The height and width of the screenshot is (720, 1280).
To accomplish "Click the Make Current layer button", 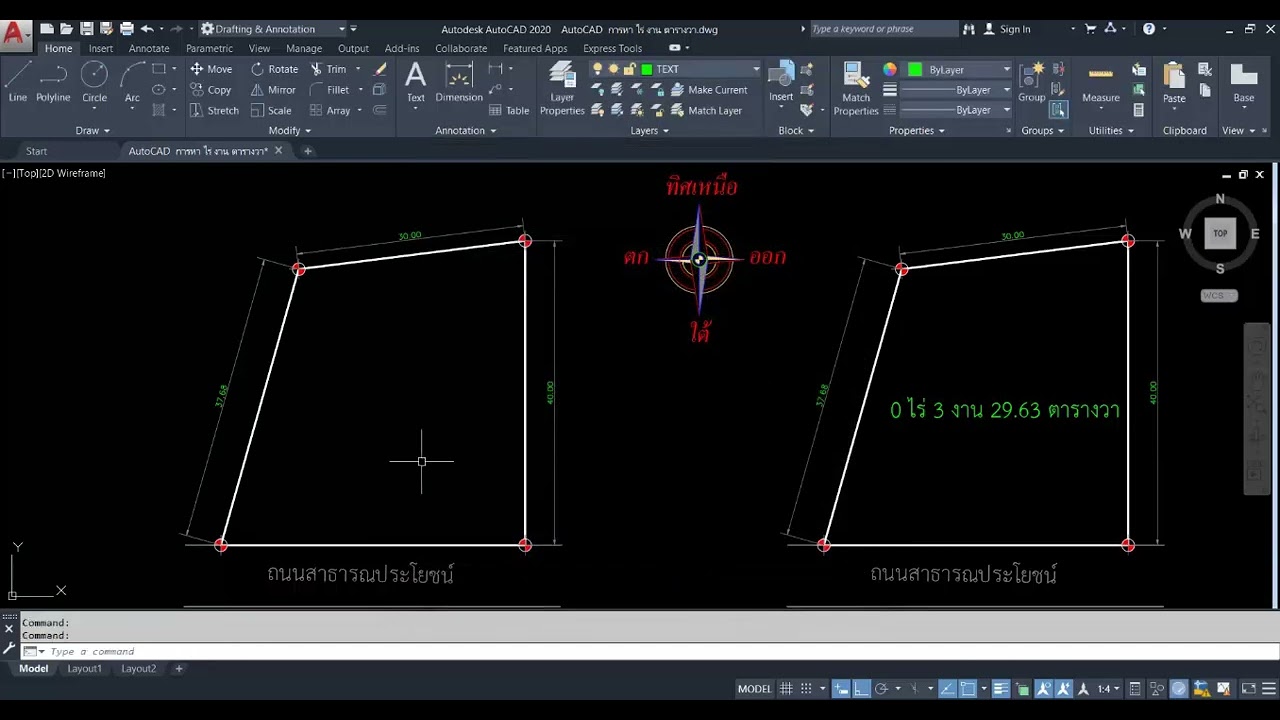I will point(709,90).
